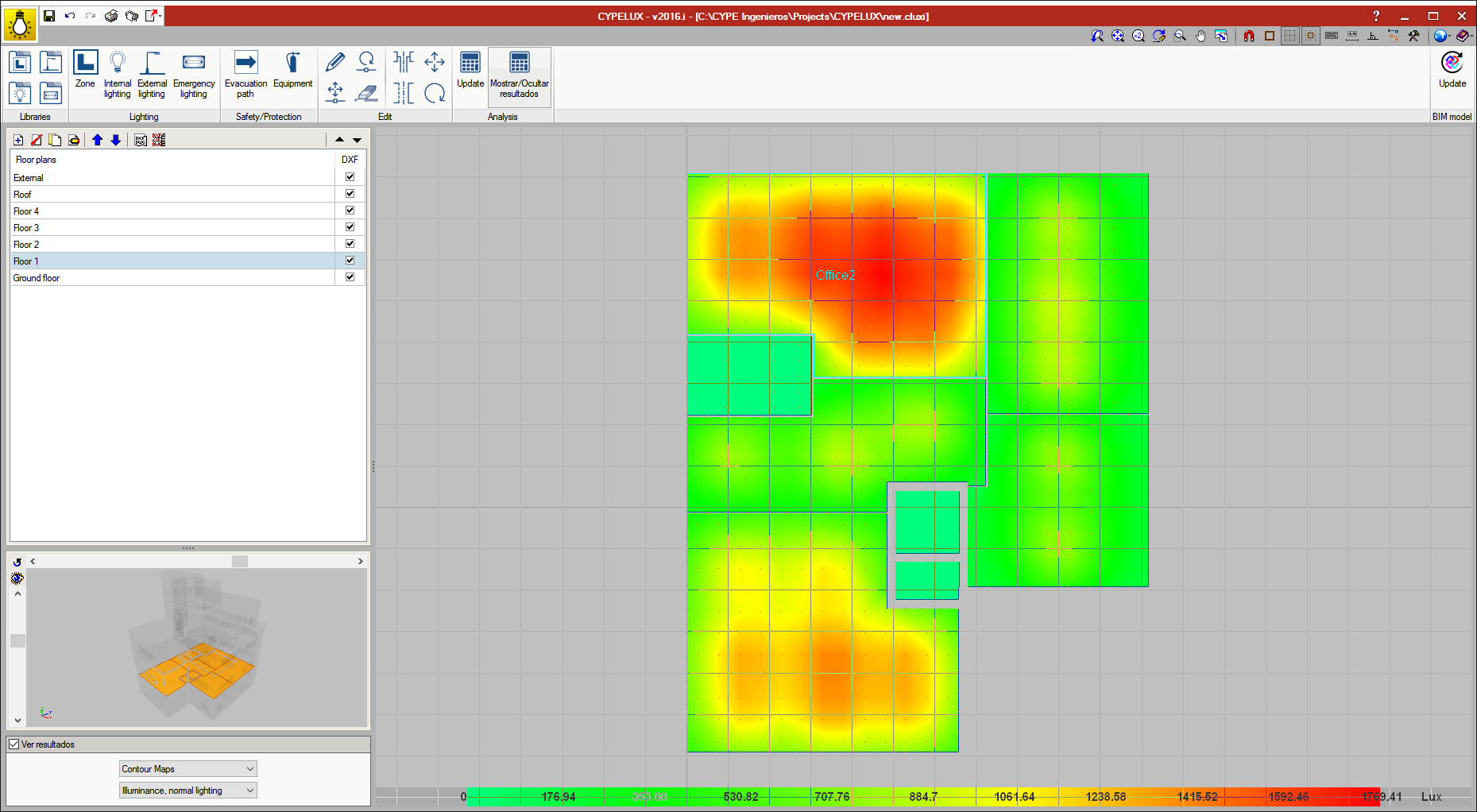Image resolution: width=1477 pixels, height=812 pixels.
Task: Click the black down triangle in floor panel
Action: pos(358,140)
